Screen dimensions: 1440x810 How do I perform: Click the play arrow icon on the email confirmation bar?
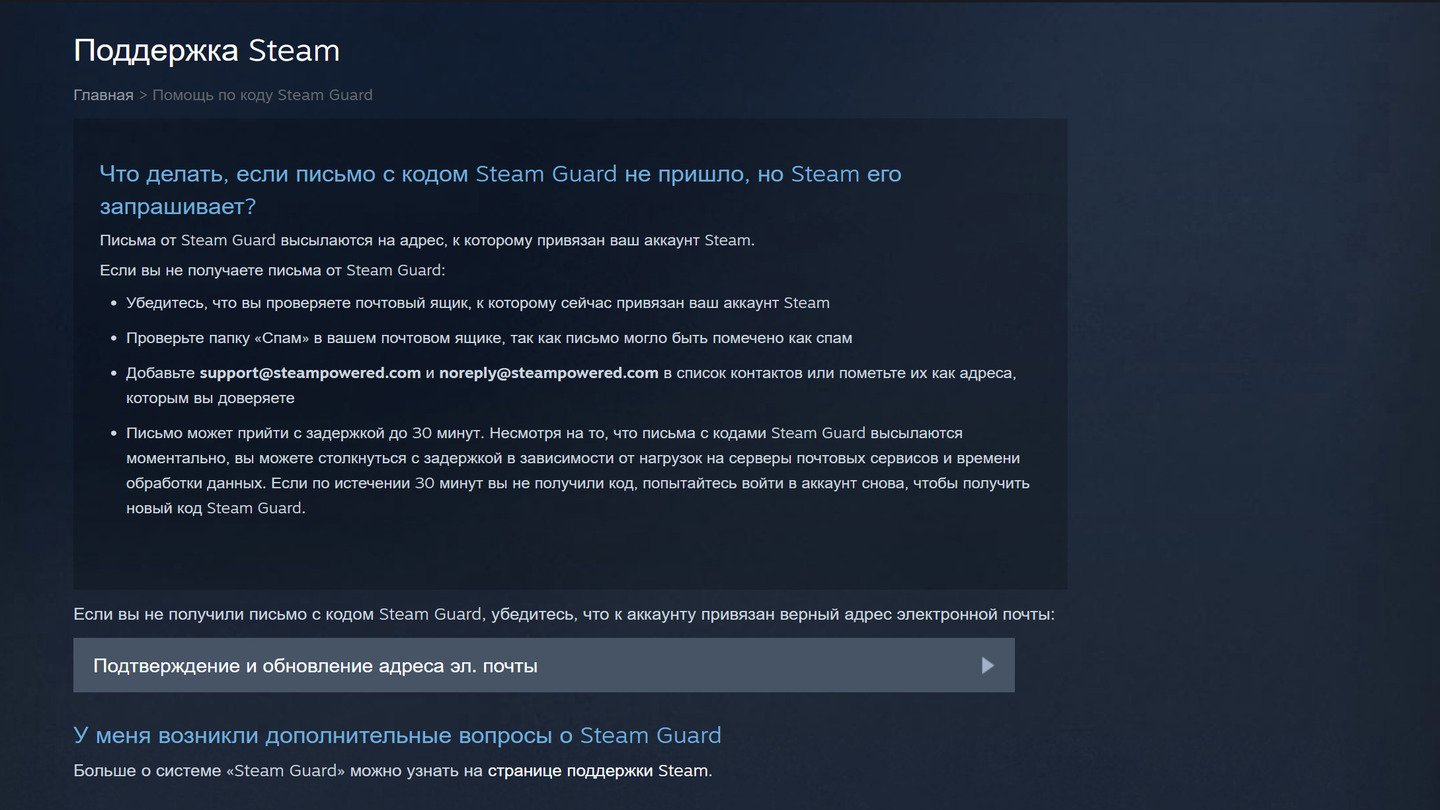[x=988, y=665]
